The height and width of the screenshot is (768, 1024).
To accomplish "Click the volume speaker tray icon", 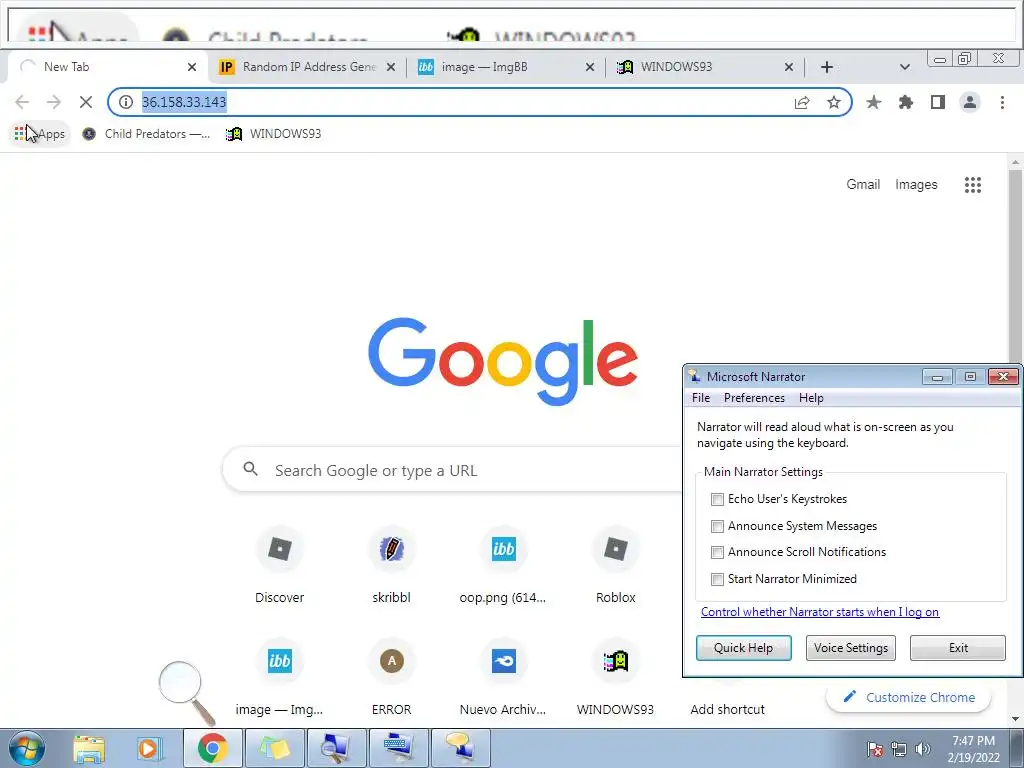I will pyautogui.click(x=923, y=750).
